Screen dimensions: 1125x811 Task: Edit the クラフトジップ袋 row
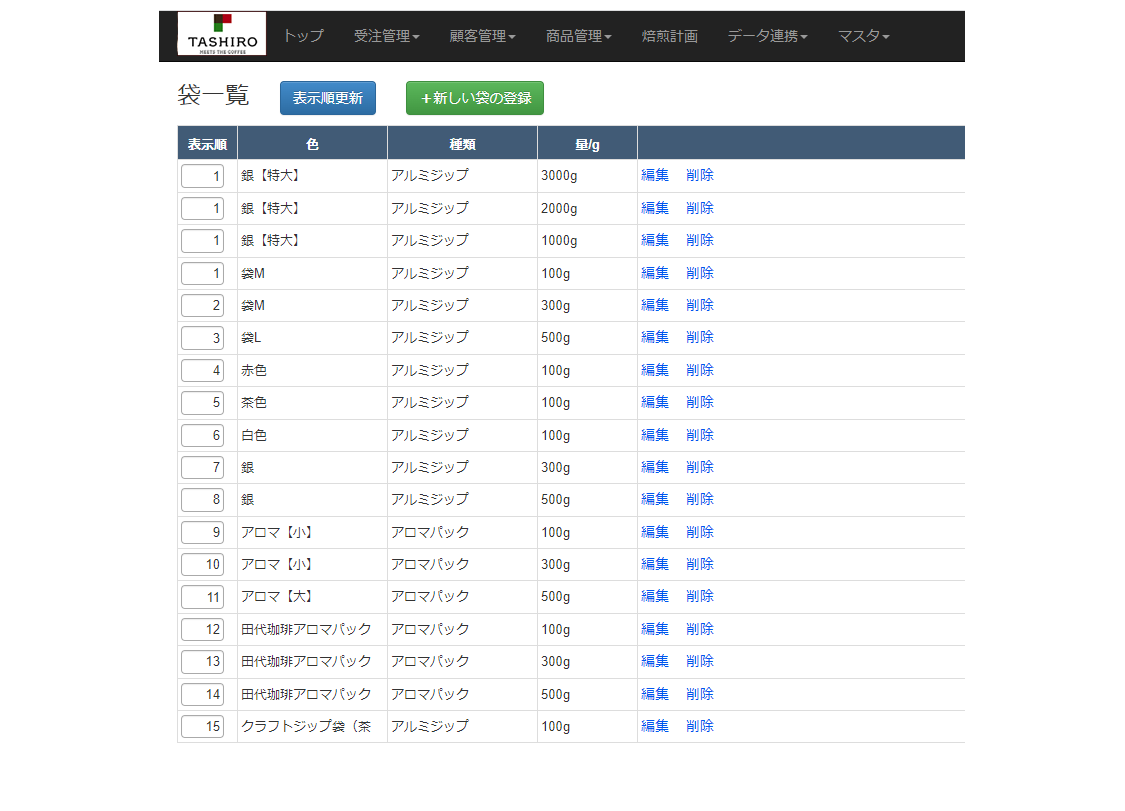654,726
